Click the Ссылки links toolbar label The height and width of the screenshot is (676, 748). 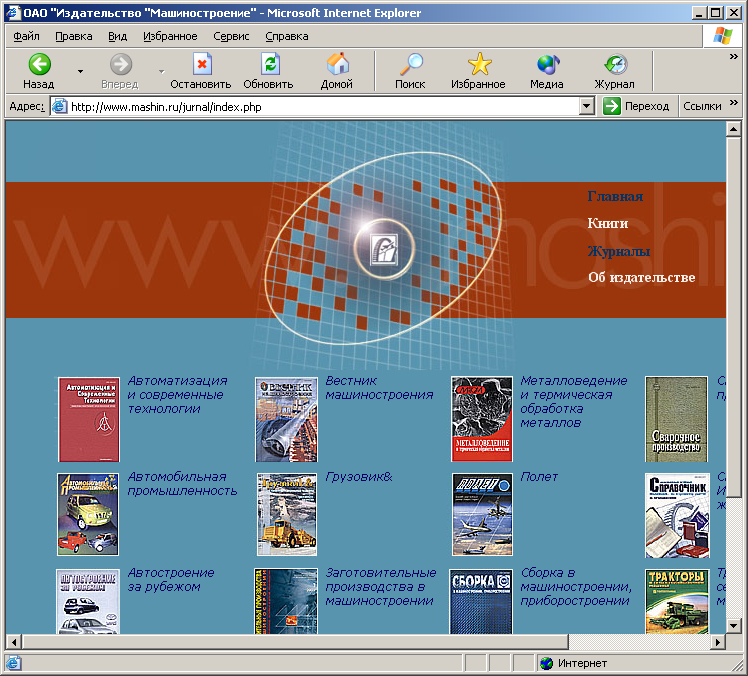tap(702, 106)
